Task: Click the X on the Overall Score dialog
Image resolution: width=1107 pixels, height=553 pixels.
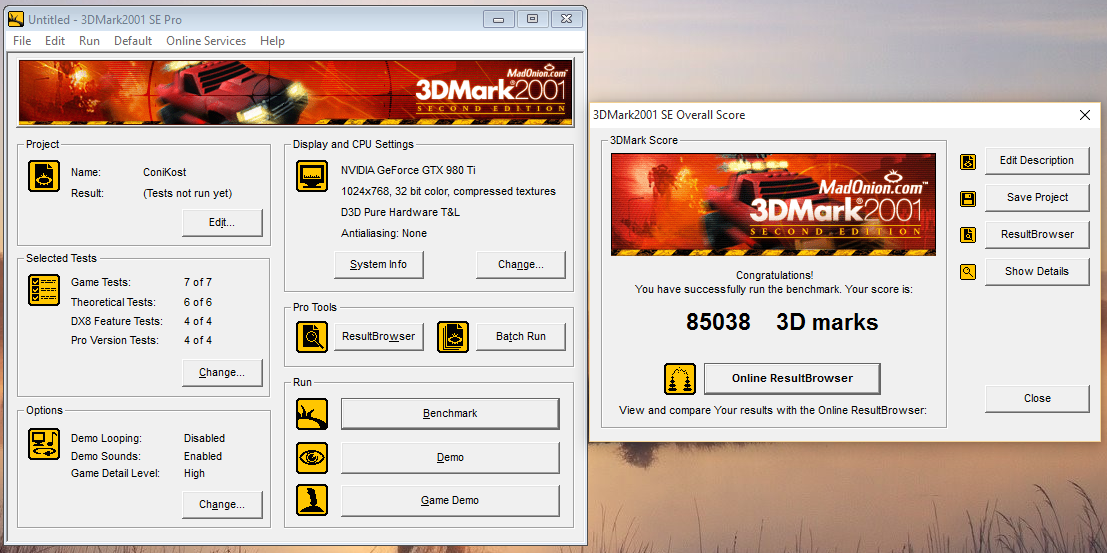Action: pos(1085,115)
